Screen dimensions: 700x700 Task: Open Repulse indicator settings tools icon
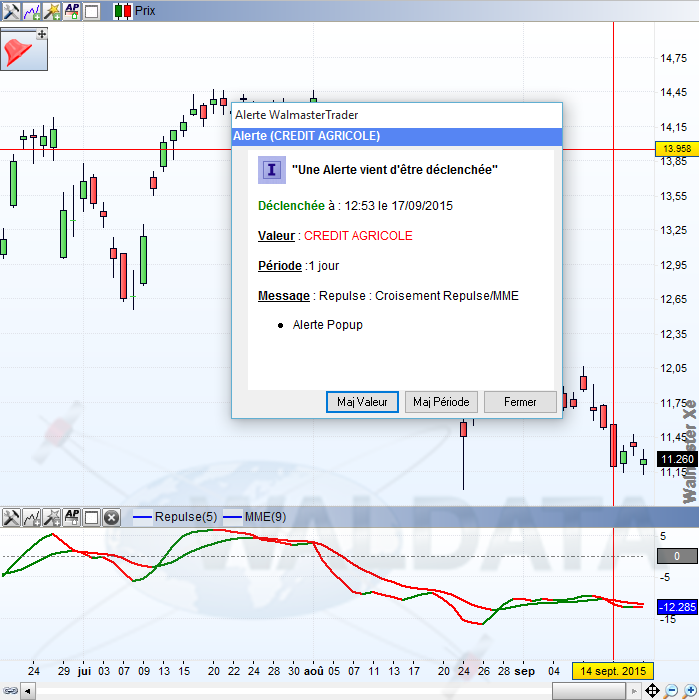pos(11,517)
